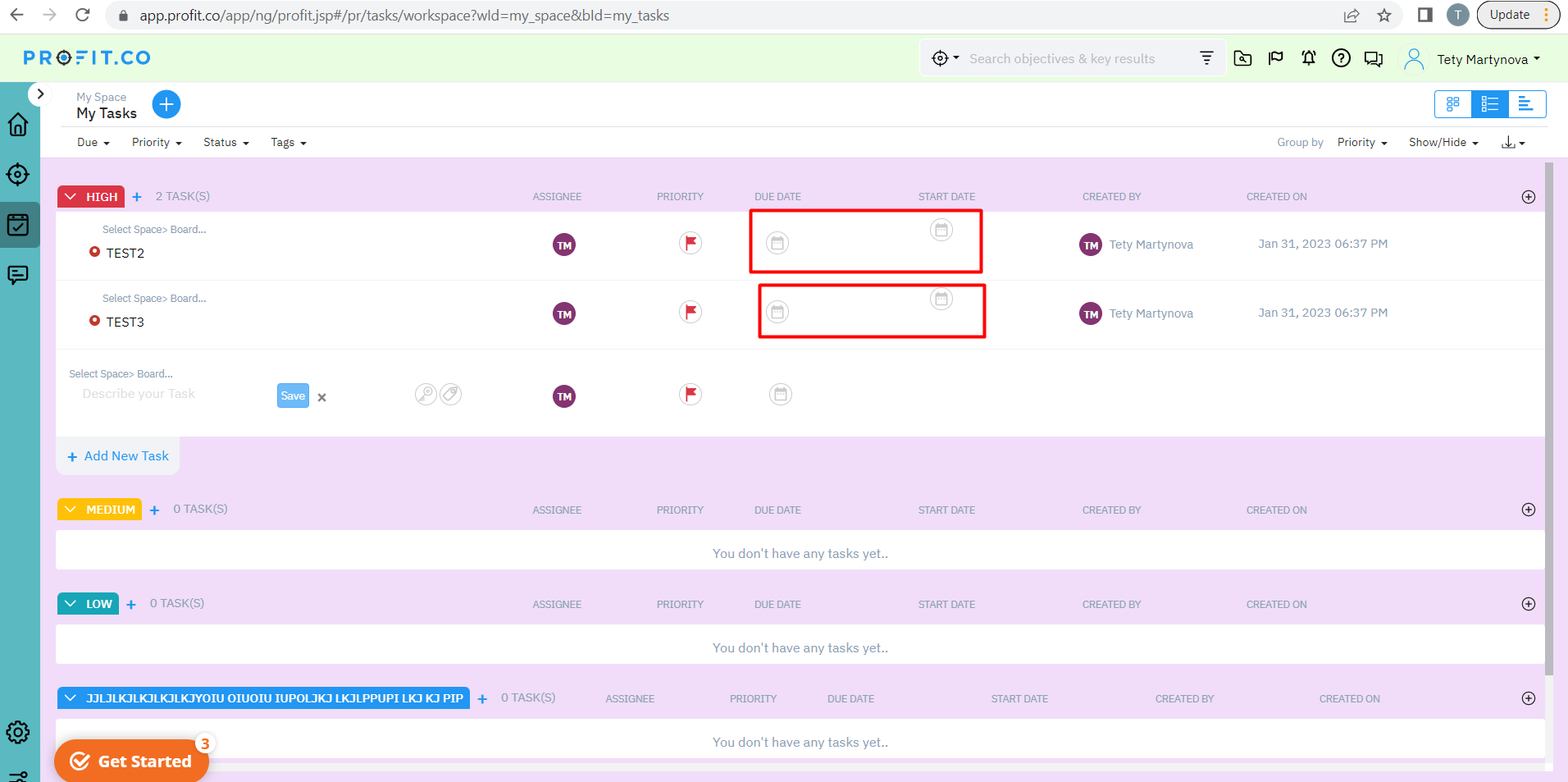Image resolution: width=1568 pixels, height=782 pixels.
Task: Open the OKR target icon in sidebar
Action: click(18, 174)
